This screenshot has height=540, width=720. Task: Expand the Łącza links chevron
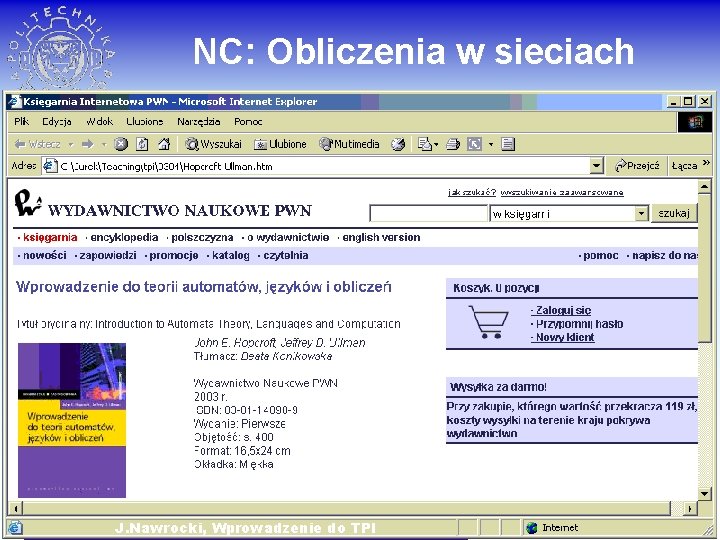coord(706,163)
